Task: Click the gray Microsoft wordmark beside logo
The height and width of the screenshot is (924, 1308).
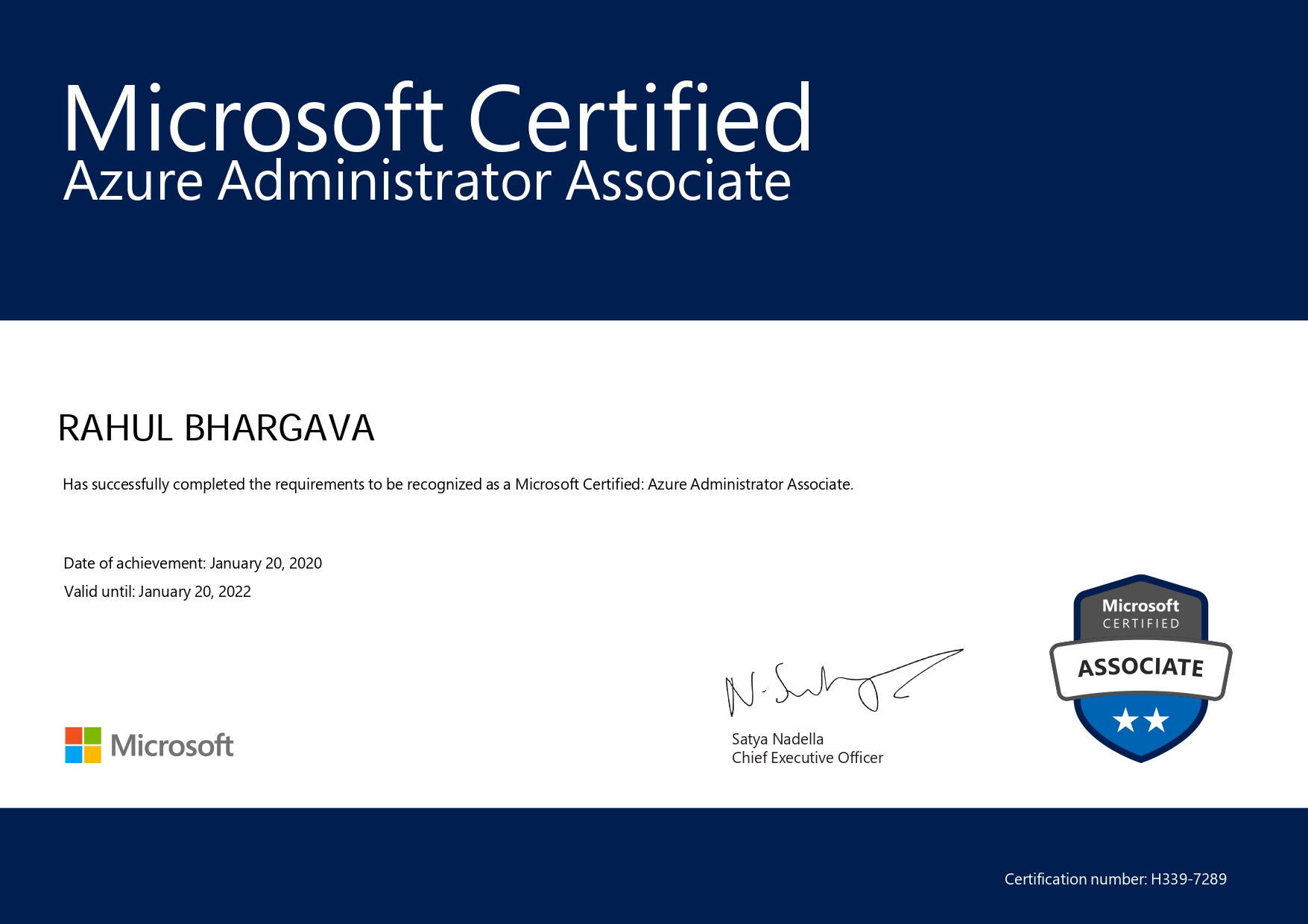Action: point(172,745)
